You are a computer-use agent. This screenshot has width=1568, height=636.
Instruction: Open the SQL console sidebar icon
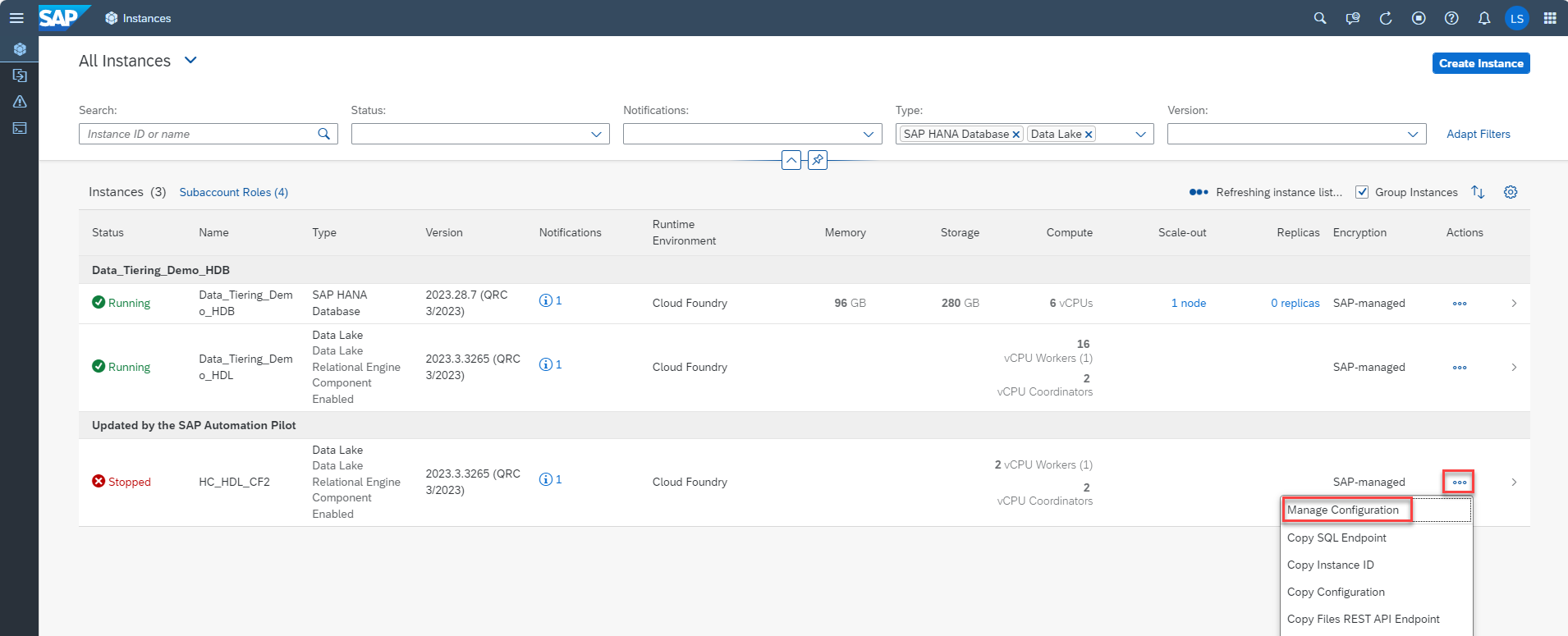[x=20, y=75]
